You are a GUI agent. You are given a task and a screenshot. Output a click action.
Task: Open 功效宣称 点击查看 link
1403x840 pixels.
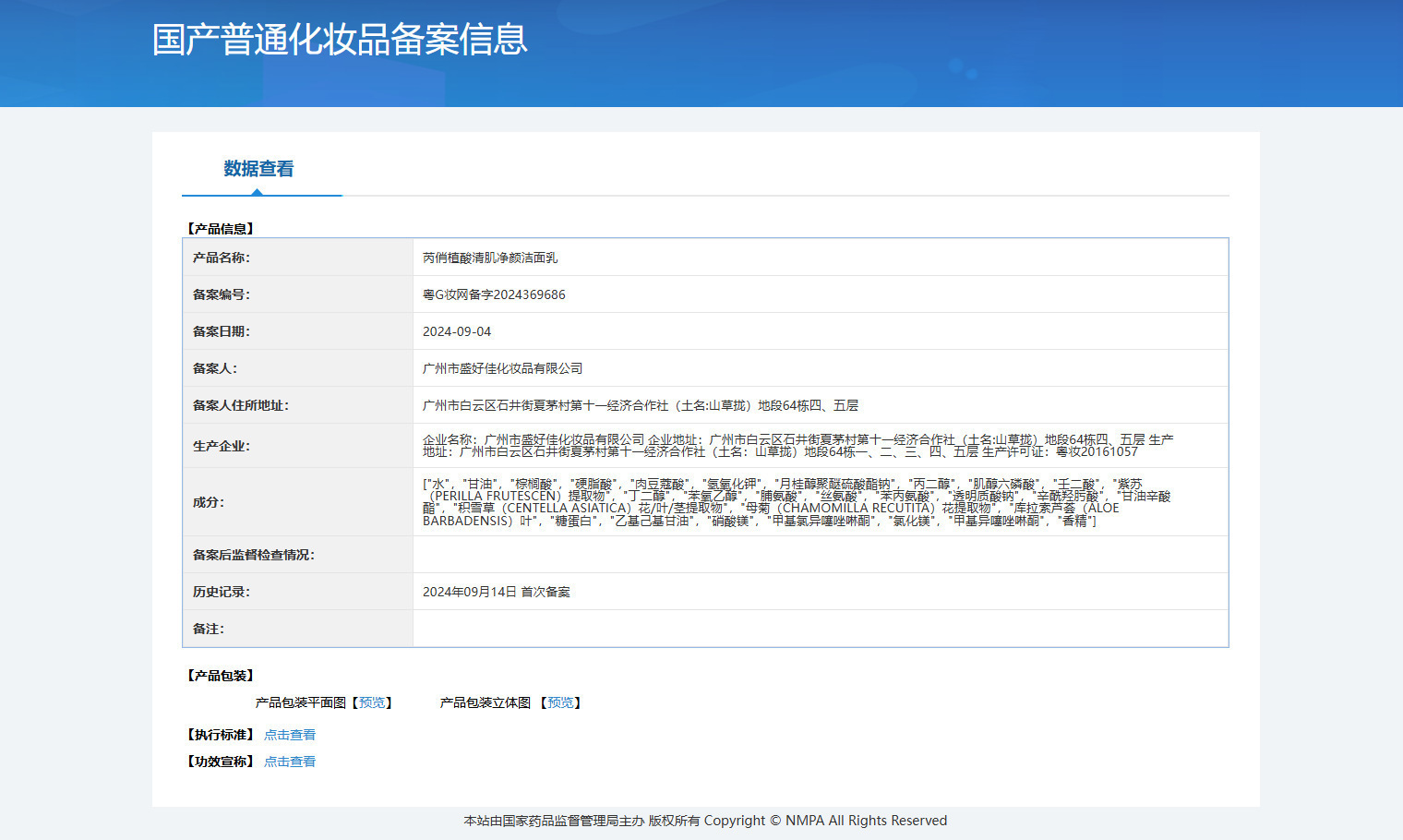pyautogui.click(x=290, y=762)
